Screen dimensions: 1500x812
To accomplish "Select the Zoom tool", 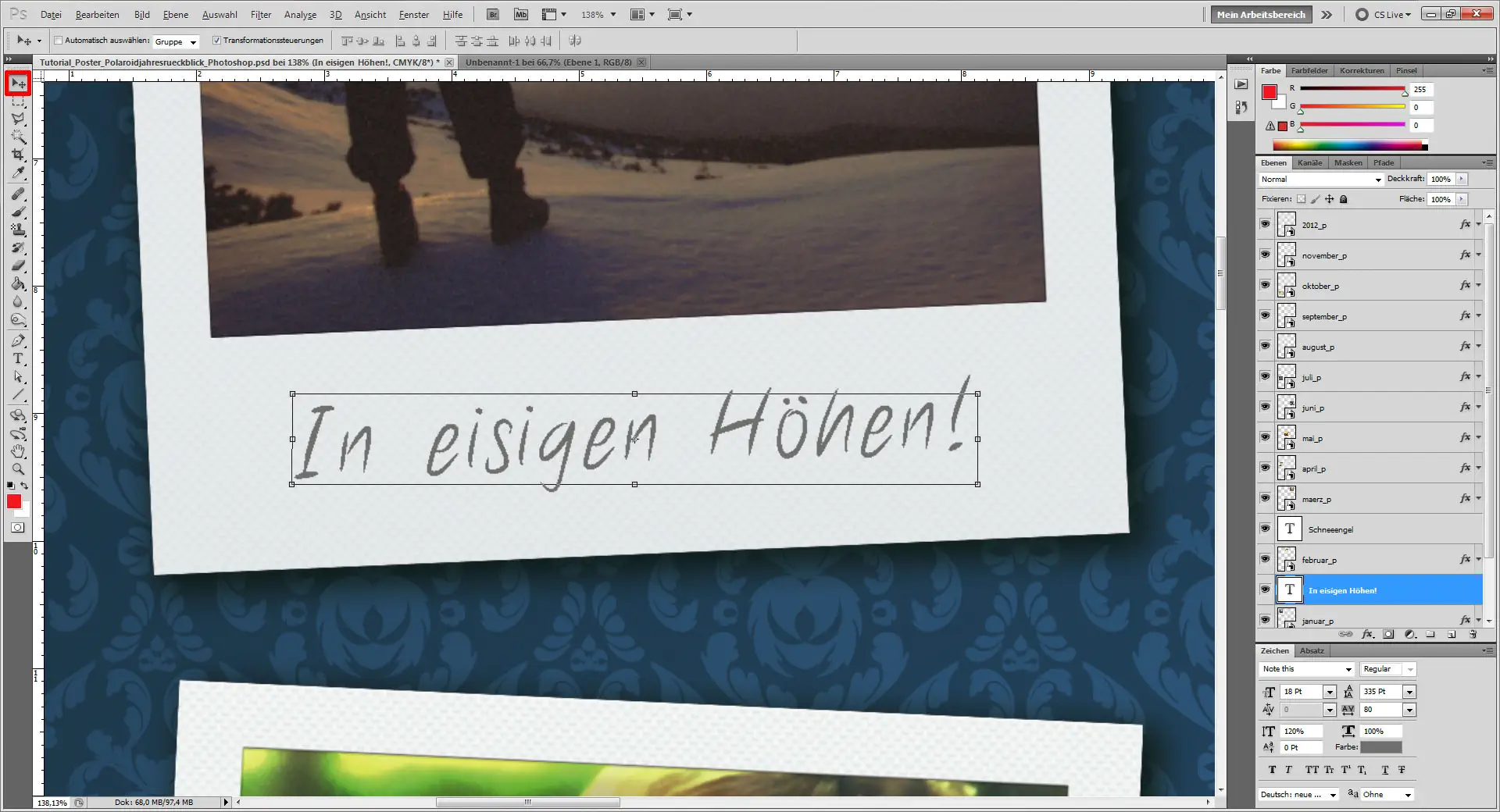I will coord(17,469).
